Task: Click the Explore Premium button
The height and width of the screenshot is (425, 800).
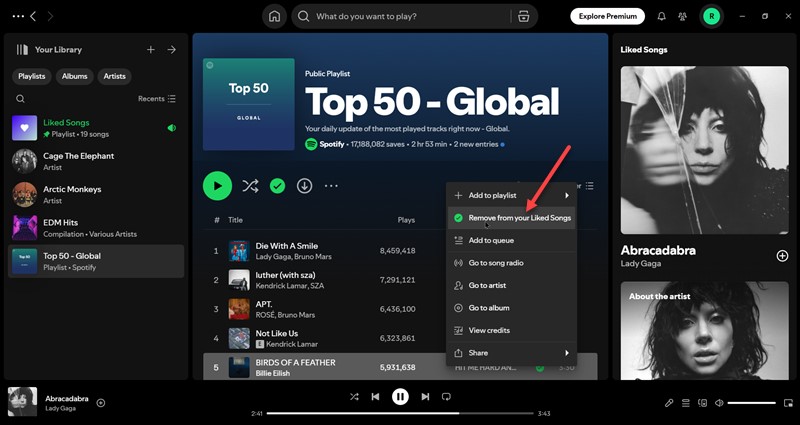Action: click(x=607, y=16)
